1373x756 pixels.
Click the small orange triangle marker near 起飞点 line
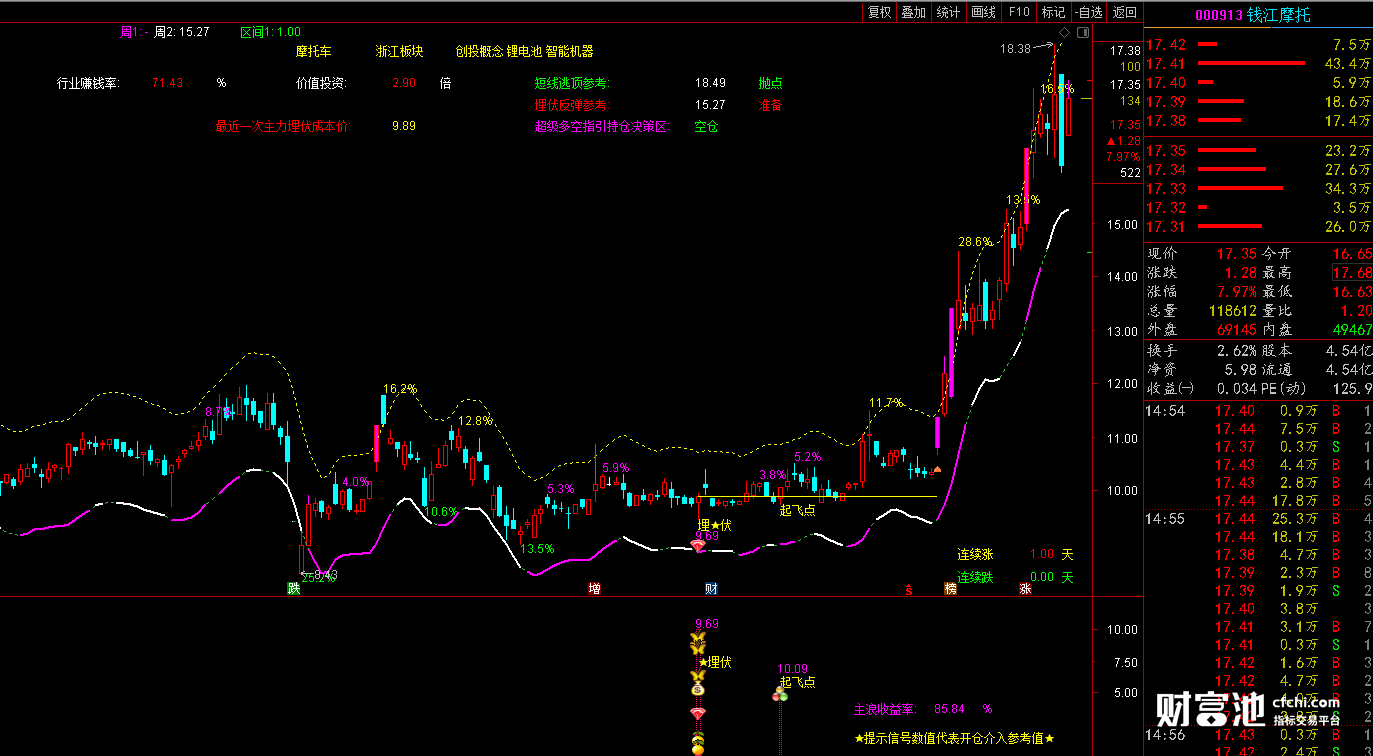[937, 468]
